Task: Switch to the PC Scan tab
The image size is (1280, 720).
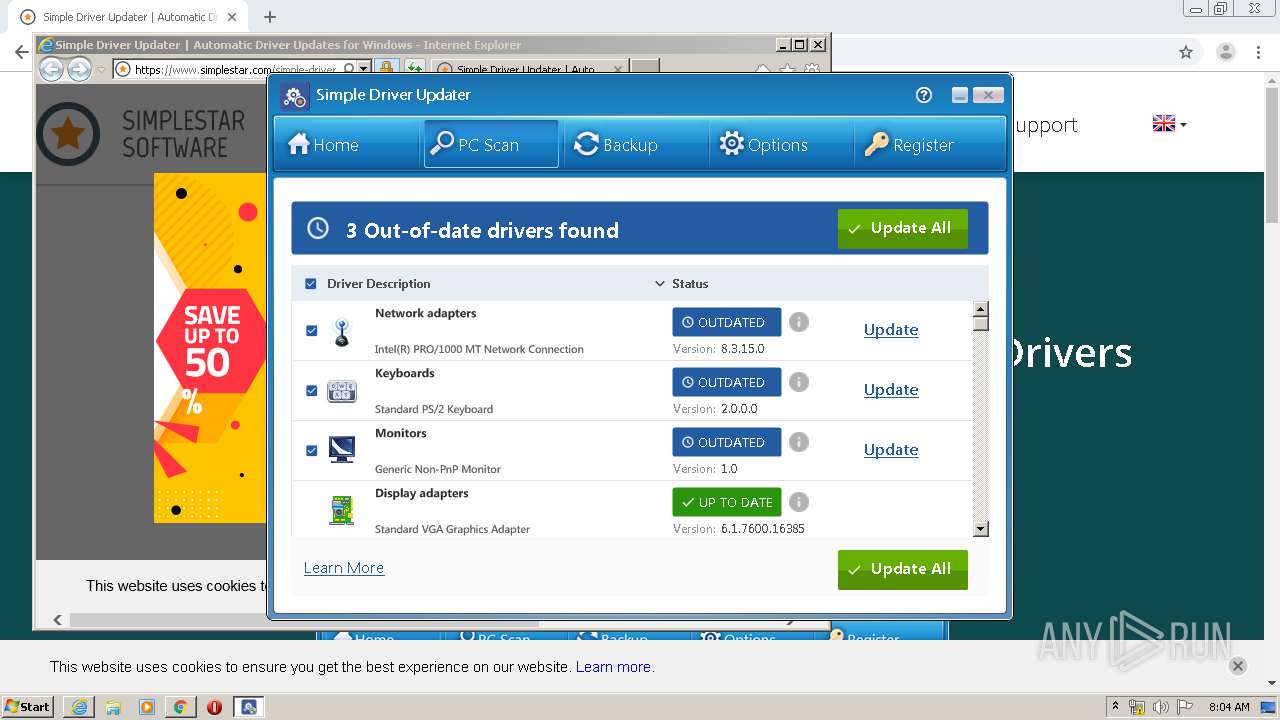Action: (491, 145)
